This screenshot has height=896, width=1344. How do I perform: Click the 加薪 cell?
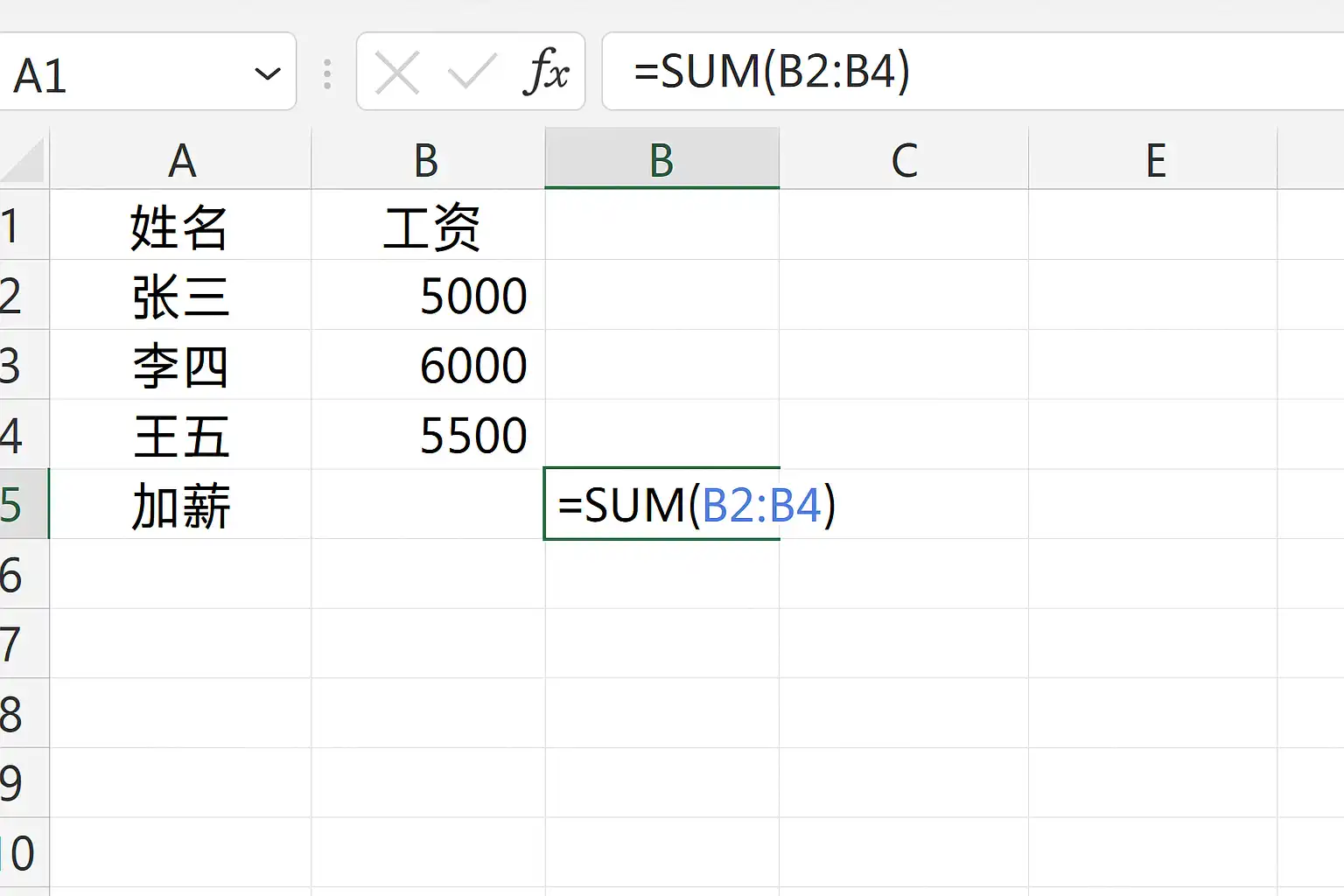tap(181, 506)
